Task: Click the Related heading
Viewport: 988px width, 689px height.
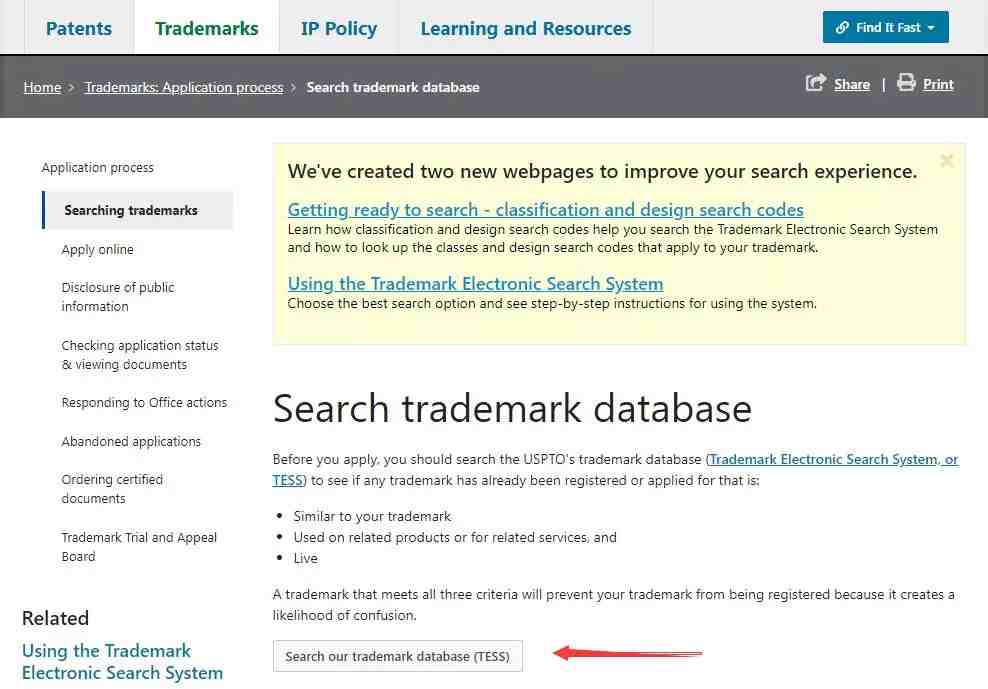Action: (x=55, y=618)
